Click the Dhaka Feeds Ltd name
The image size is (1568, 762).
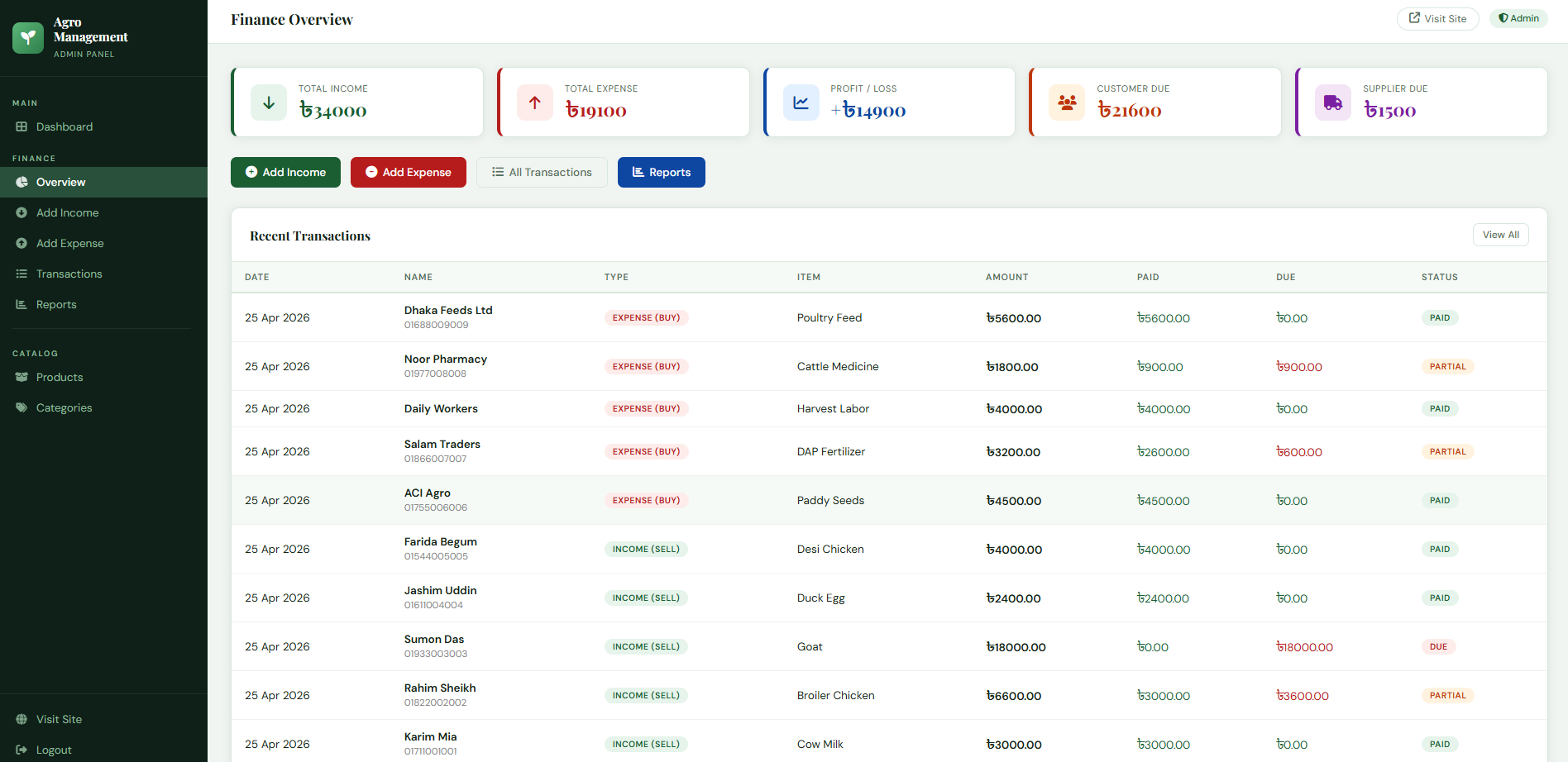click(x=448, y=310)
